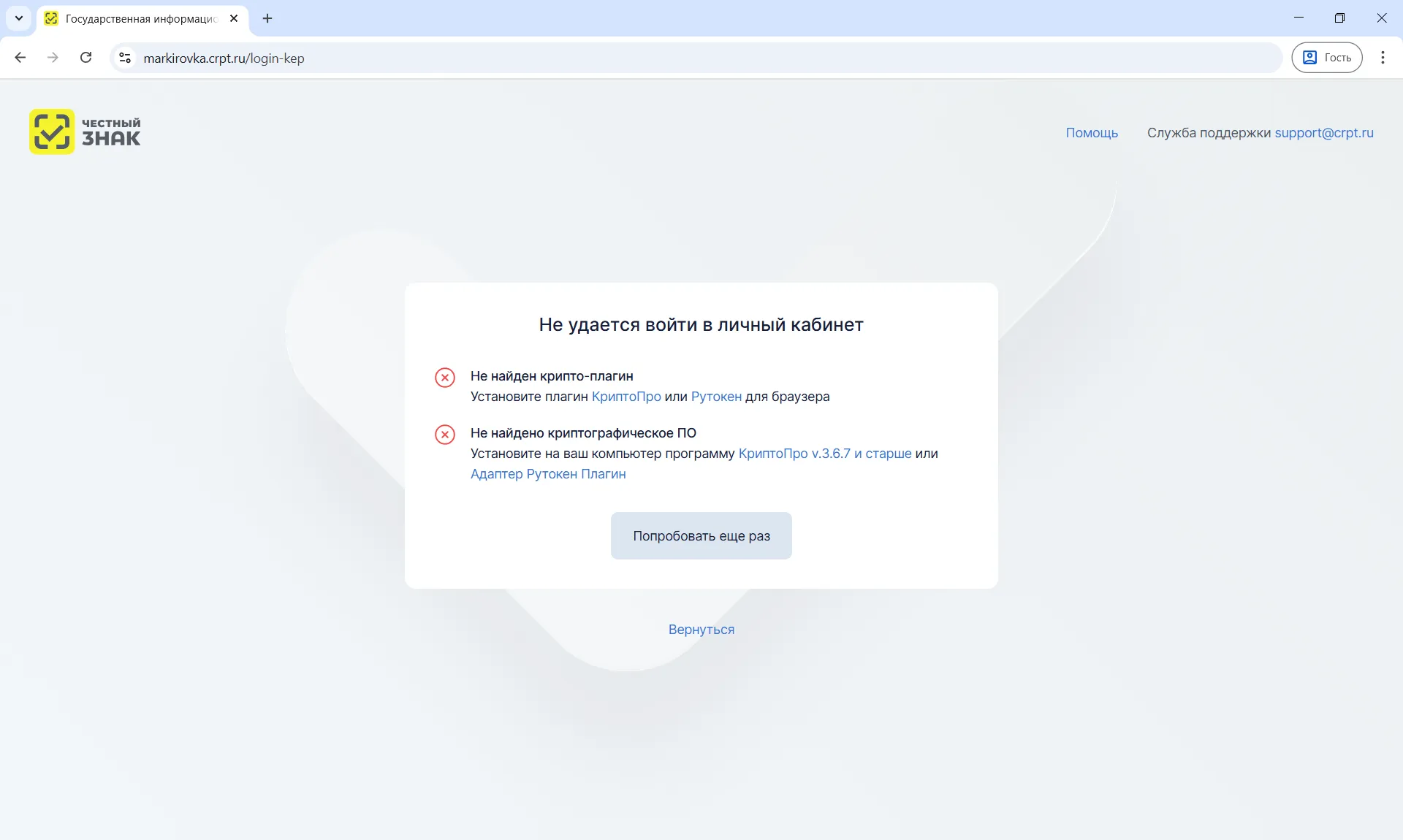
Task: Open КриптоПро v.3.6.7 и старше link
Action: (x=825, y=454)
